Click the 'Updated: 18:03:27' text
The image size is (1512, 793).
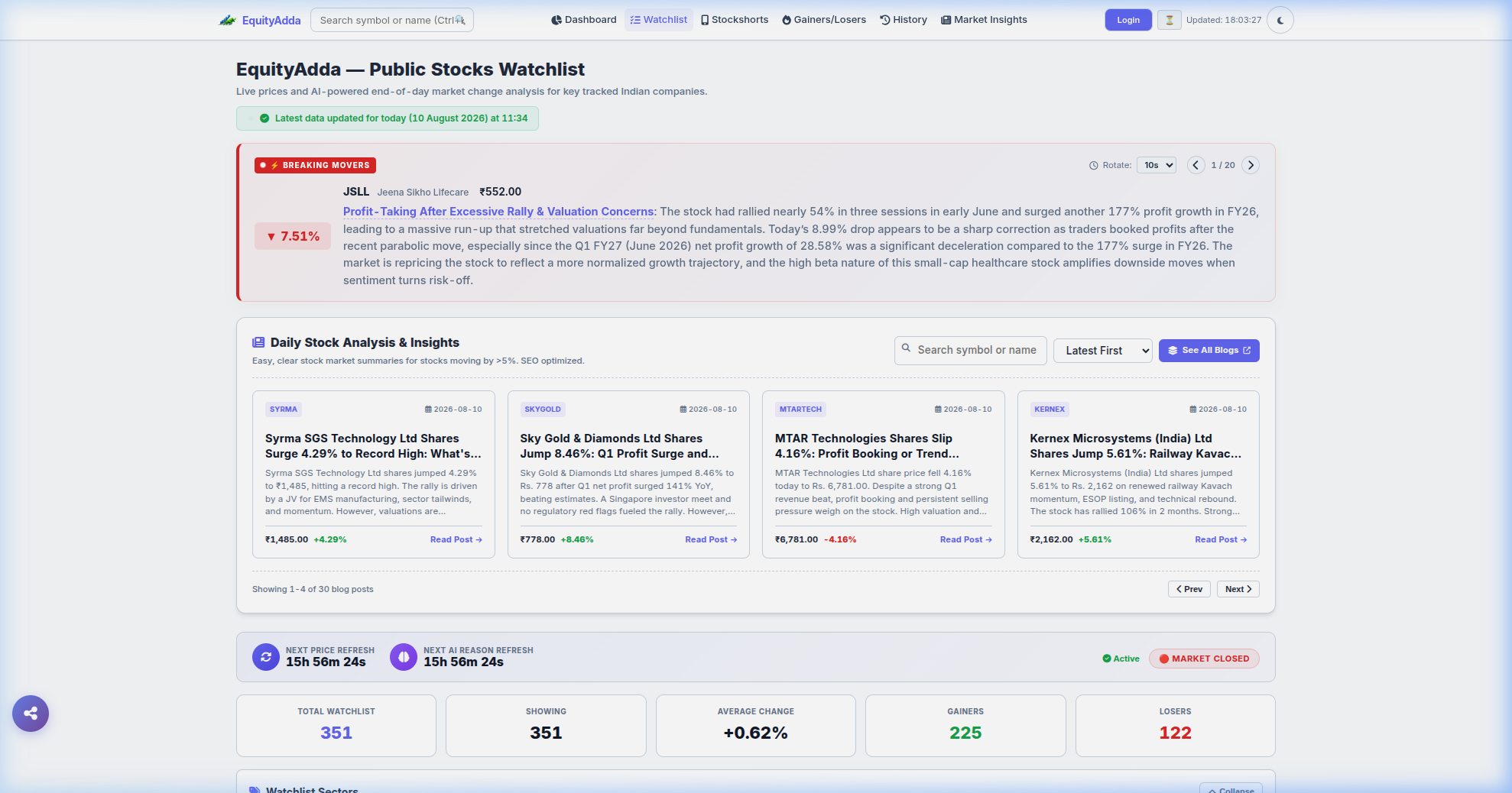pos(1224,20)
